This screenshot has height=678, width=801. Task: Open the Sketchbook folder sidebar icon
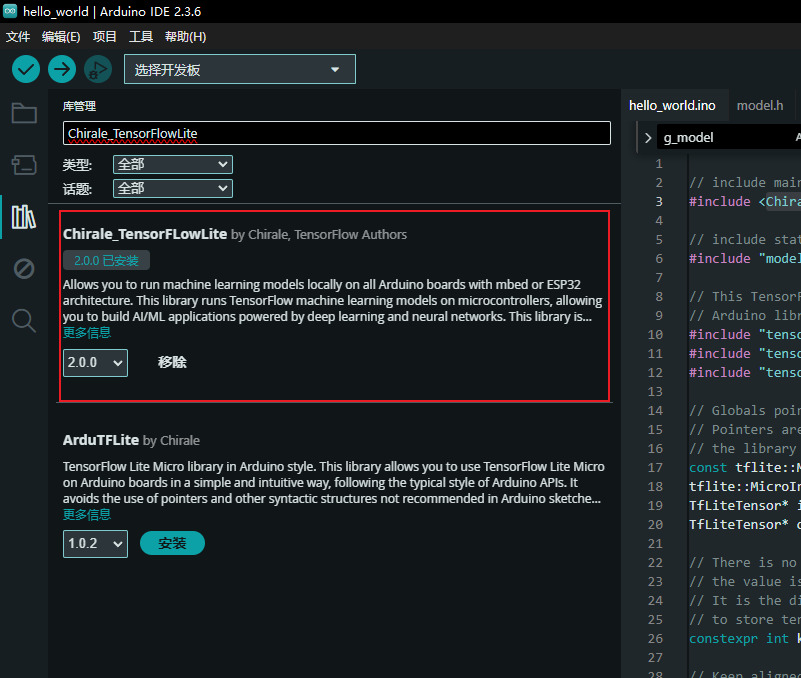[24, 113]
